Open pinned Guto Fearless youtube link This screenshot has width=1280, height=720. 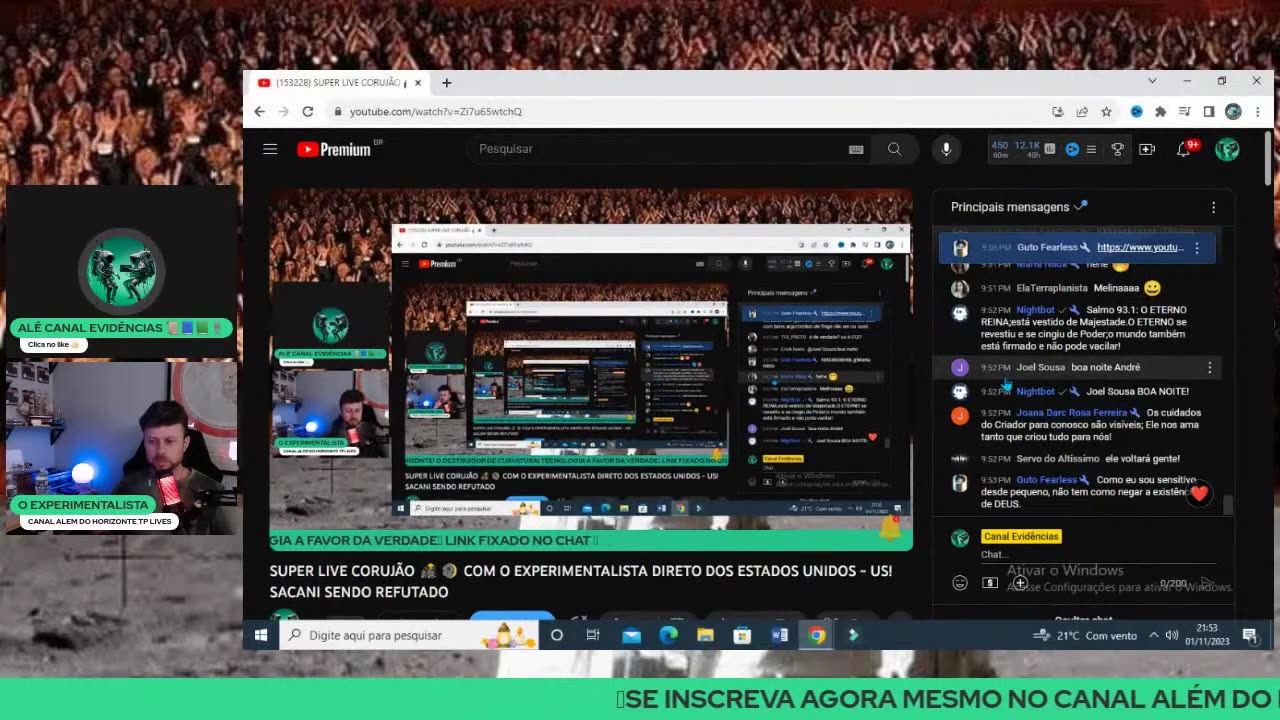coord(1140,247)
